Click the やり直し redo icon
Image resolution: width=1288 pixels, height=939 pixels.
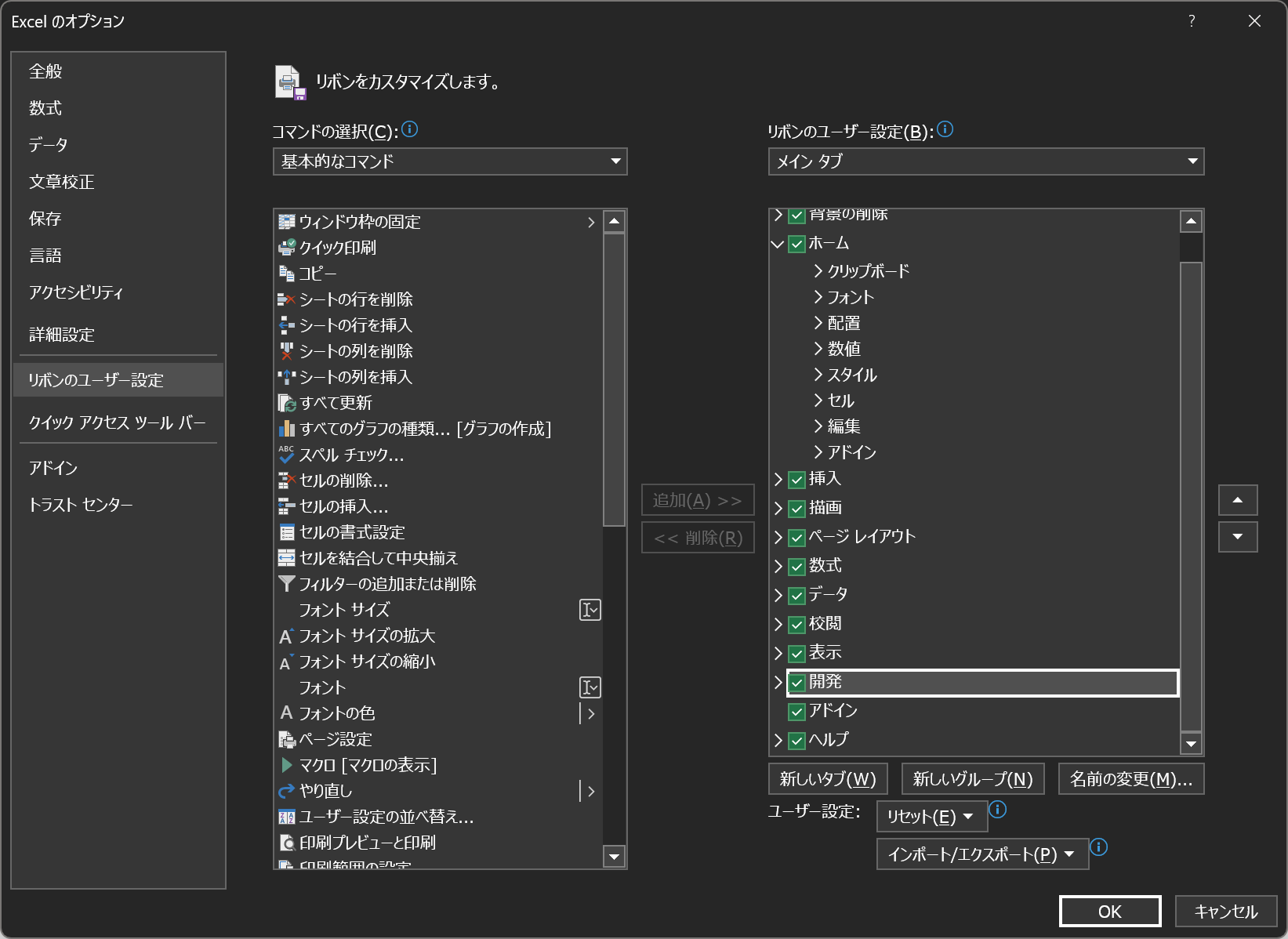[287, 791]
